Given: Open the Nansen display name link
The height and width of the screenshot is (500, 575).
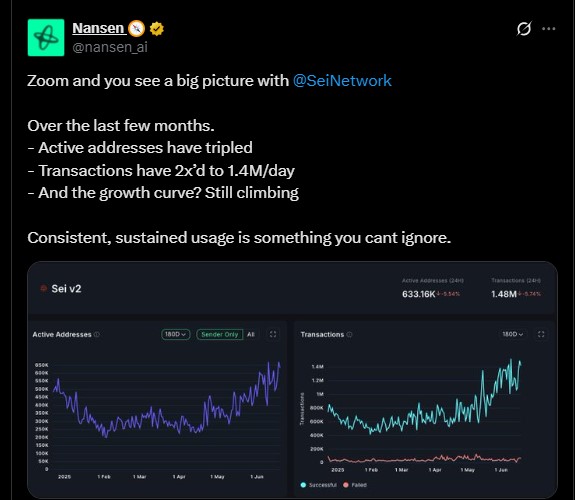Looking at the screenshot, I should click(x=98, y=28).
